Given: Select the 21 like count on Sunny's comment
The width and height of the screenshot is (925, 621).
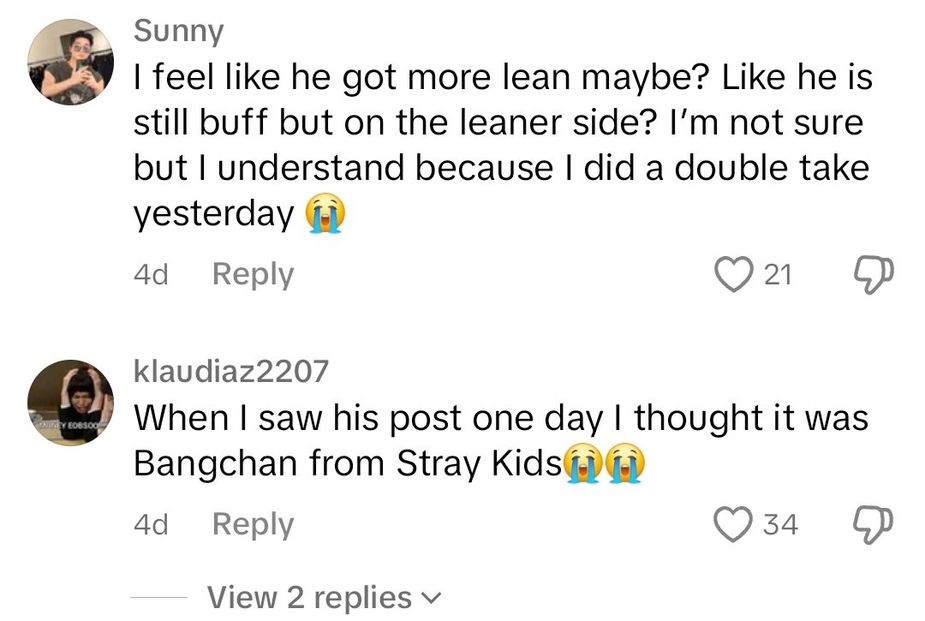Looking at the screenshot, I should coord(779,274).
